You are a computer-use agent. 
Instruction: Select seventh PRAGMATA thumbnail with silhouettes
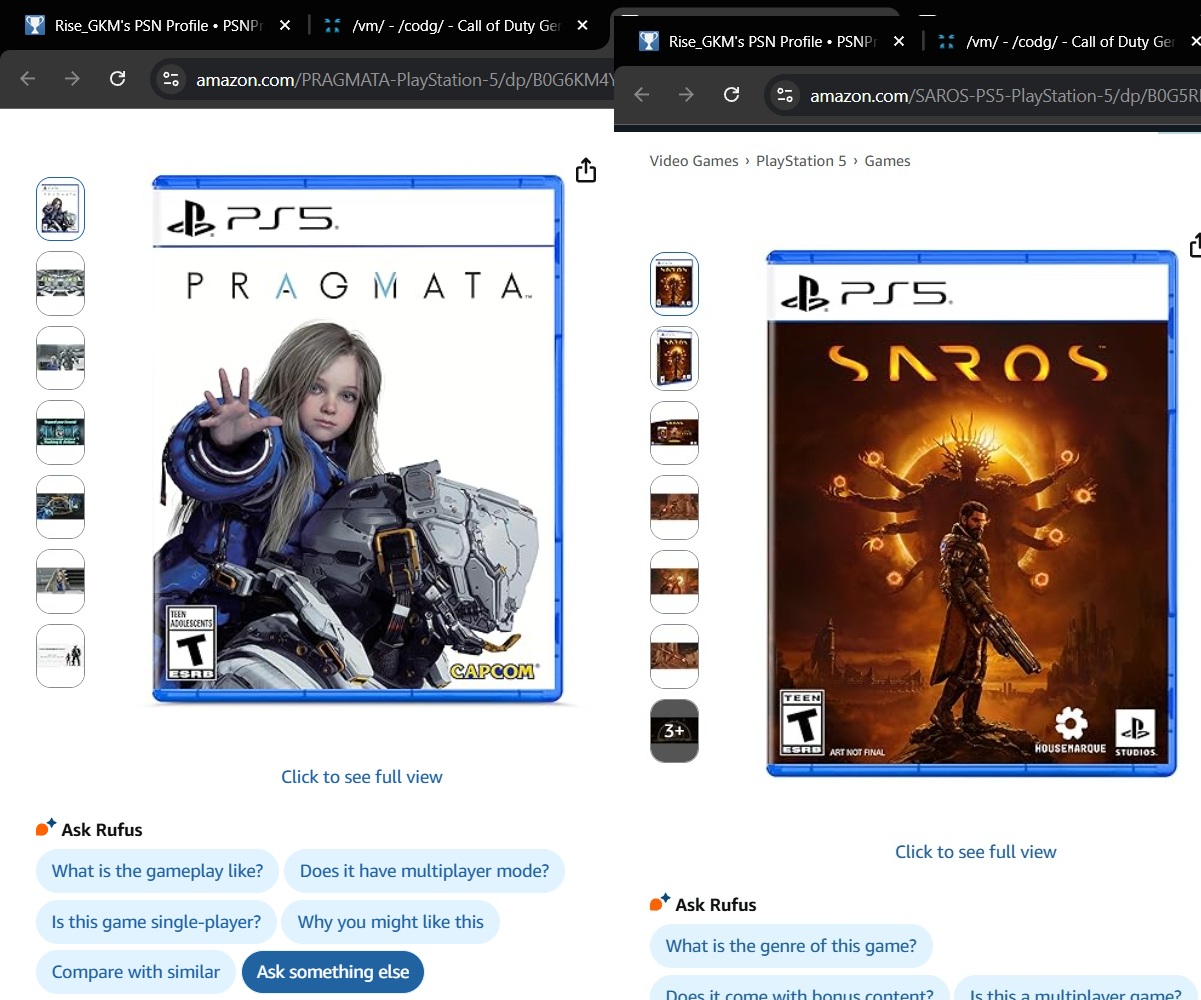pyautogui.click(x=61, y=656)
